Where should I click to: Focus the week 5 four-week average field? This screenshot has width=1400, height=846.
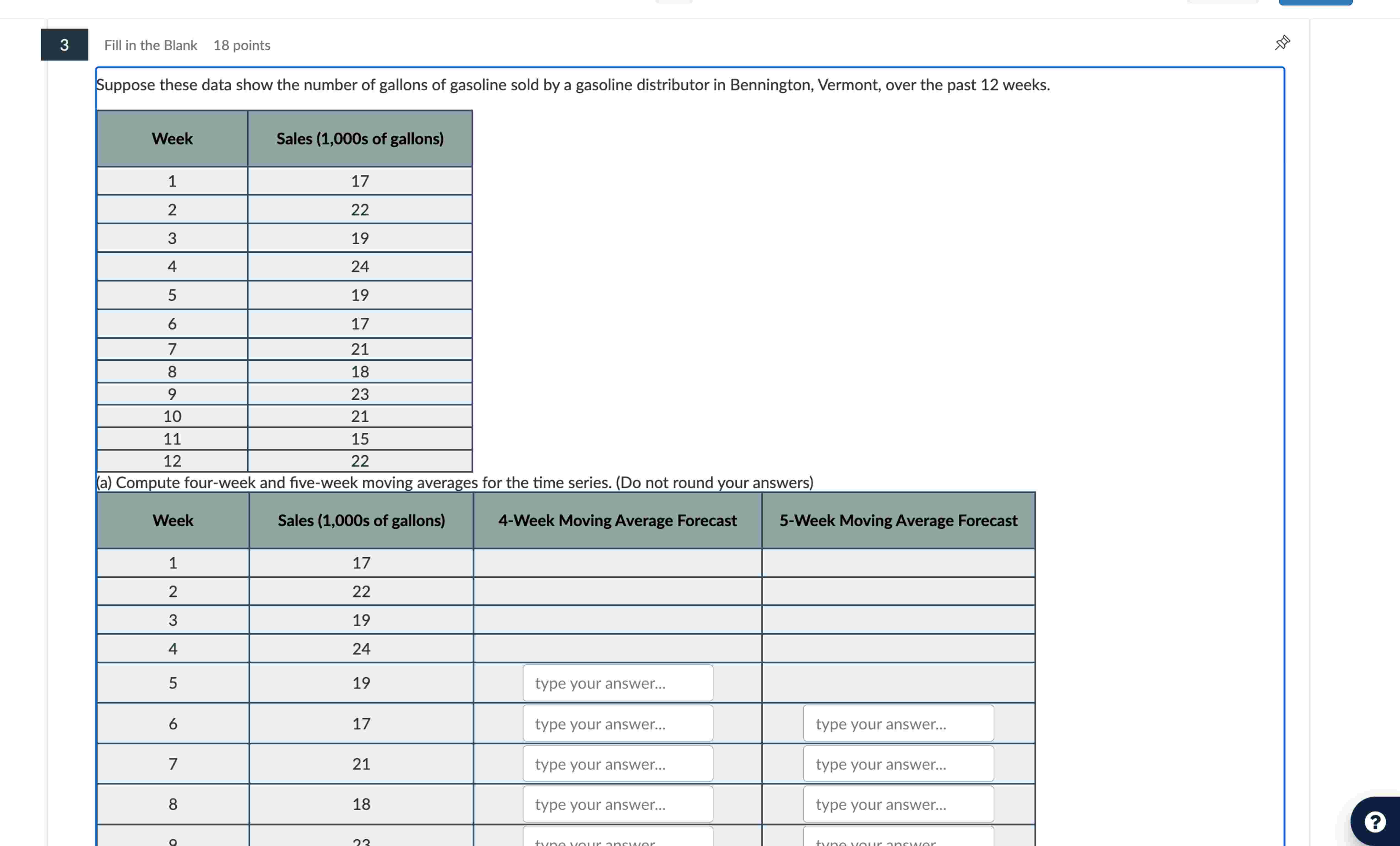(617, 683)
